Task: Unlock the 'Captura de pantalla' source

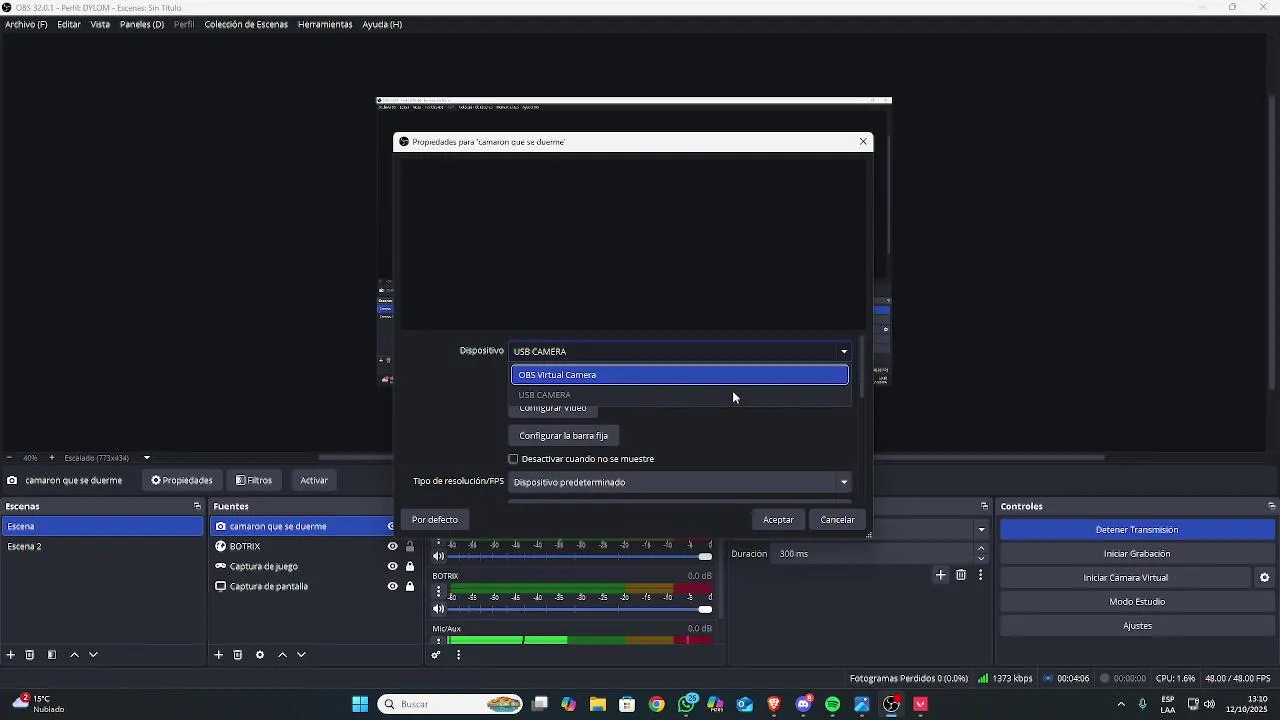Action: [410, 587]
